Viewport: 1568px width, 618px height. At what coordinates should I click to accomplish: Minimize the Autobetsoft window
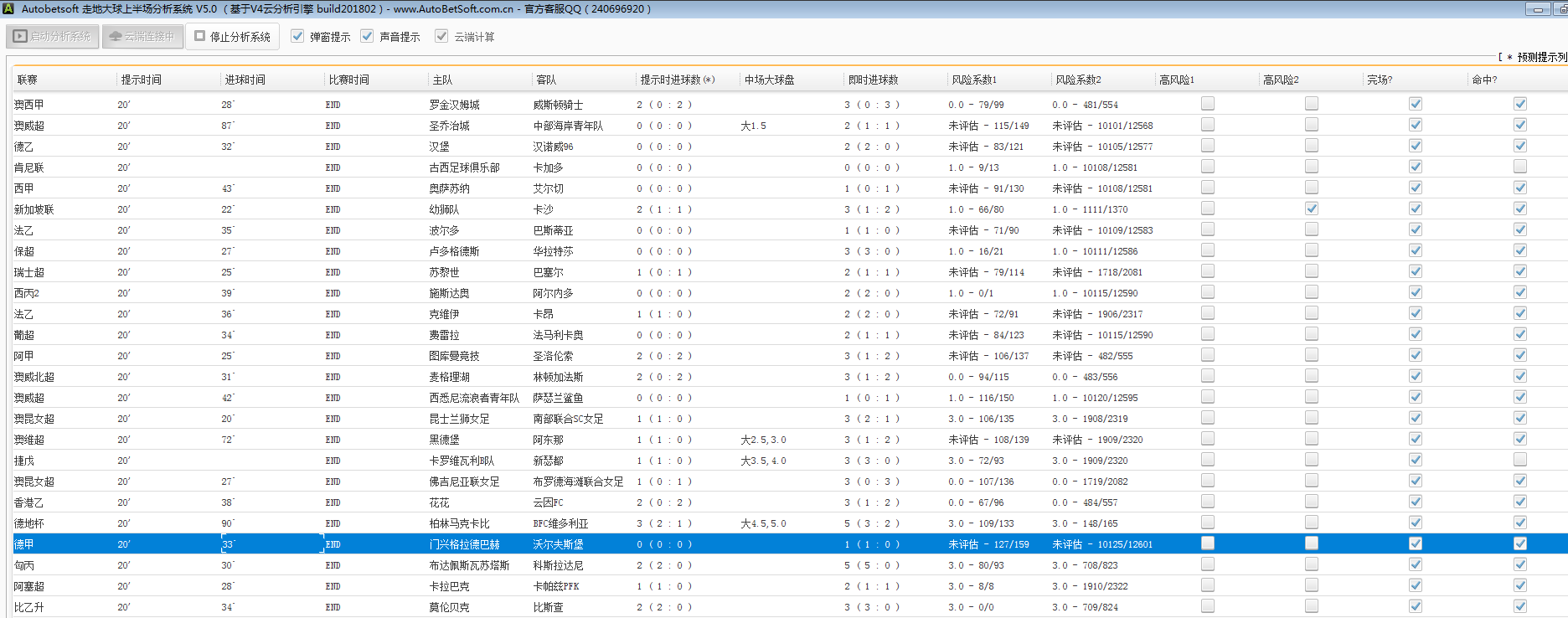[x=1538, y=9]
